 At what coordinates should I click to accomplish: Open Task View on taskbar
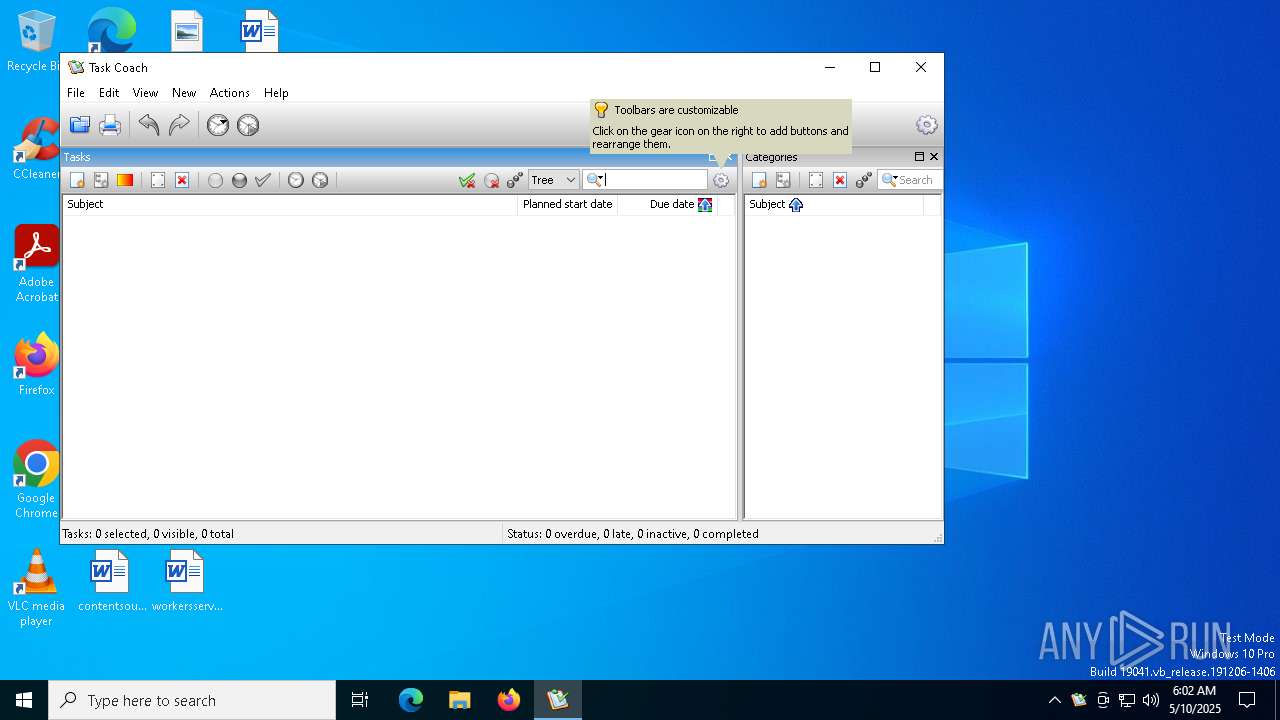[360, 700]
